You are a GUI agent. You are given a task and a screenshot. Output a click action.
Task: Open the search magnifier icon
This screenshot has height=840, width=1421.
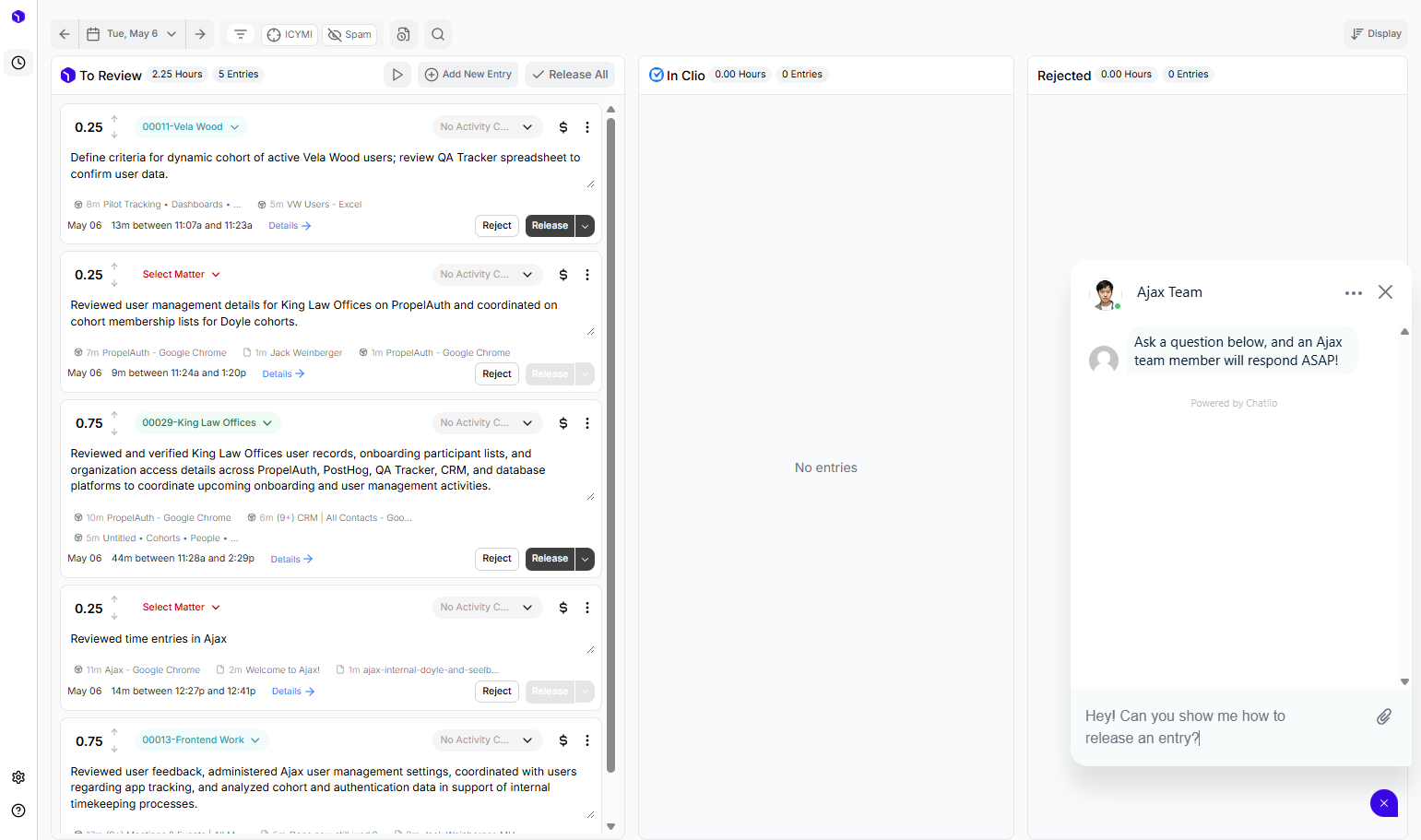tap(438, 34)
